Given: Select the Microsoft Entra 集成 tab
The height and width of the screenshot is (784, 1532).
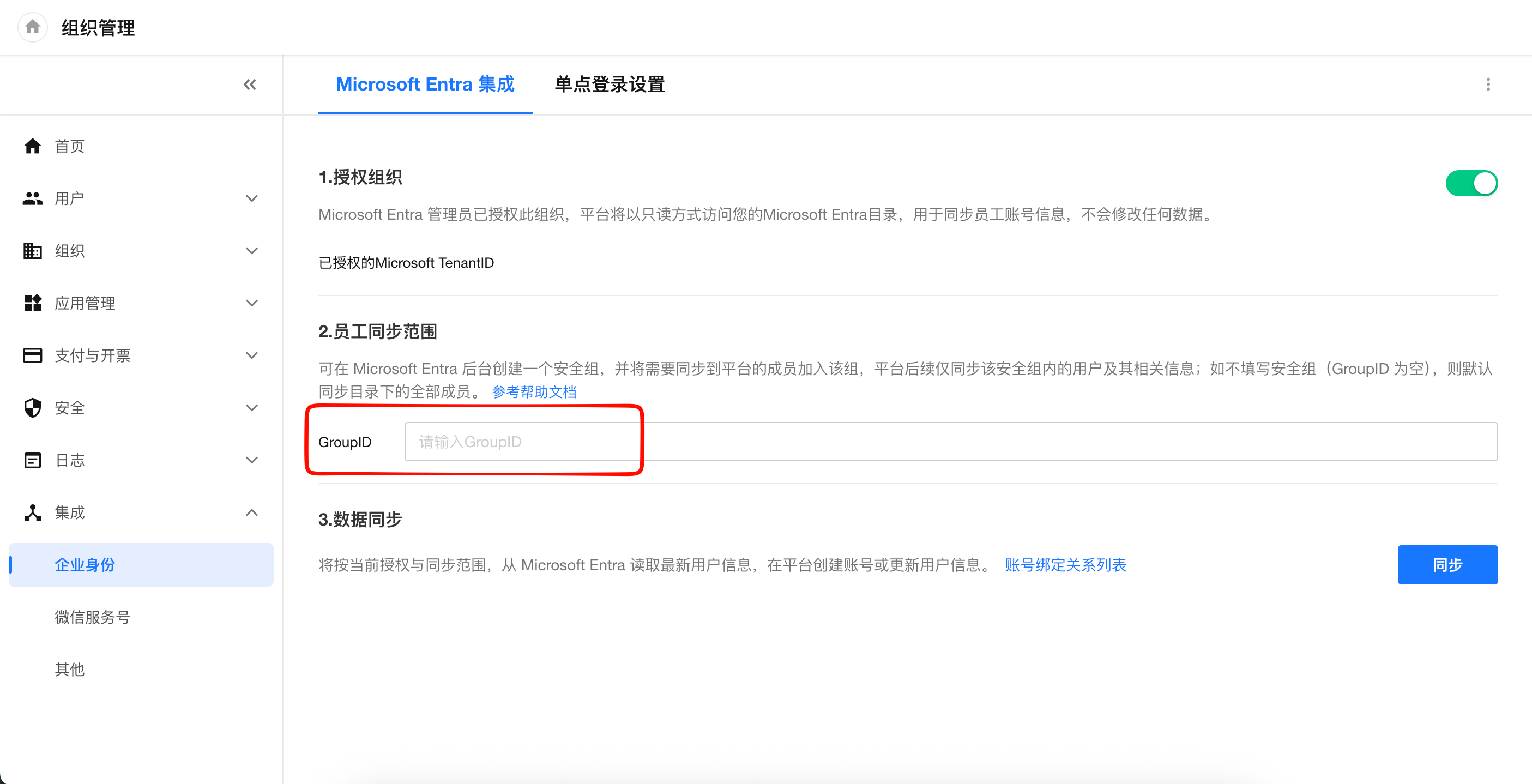Looking at the screenshot, I should [425, 85].
